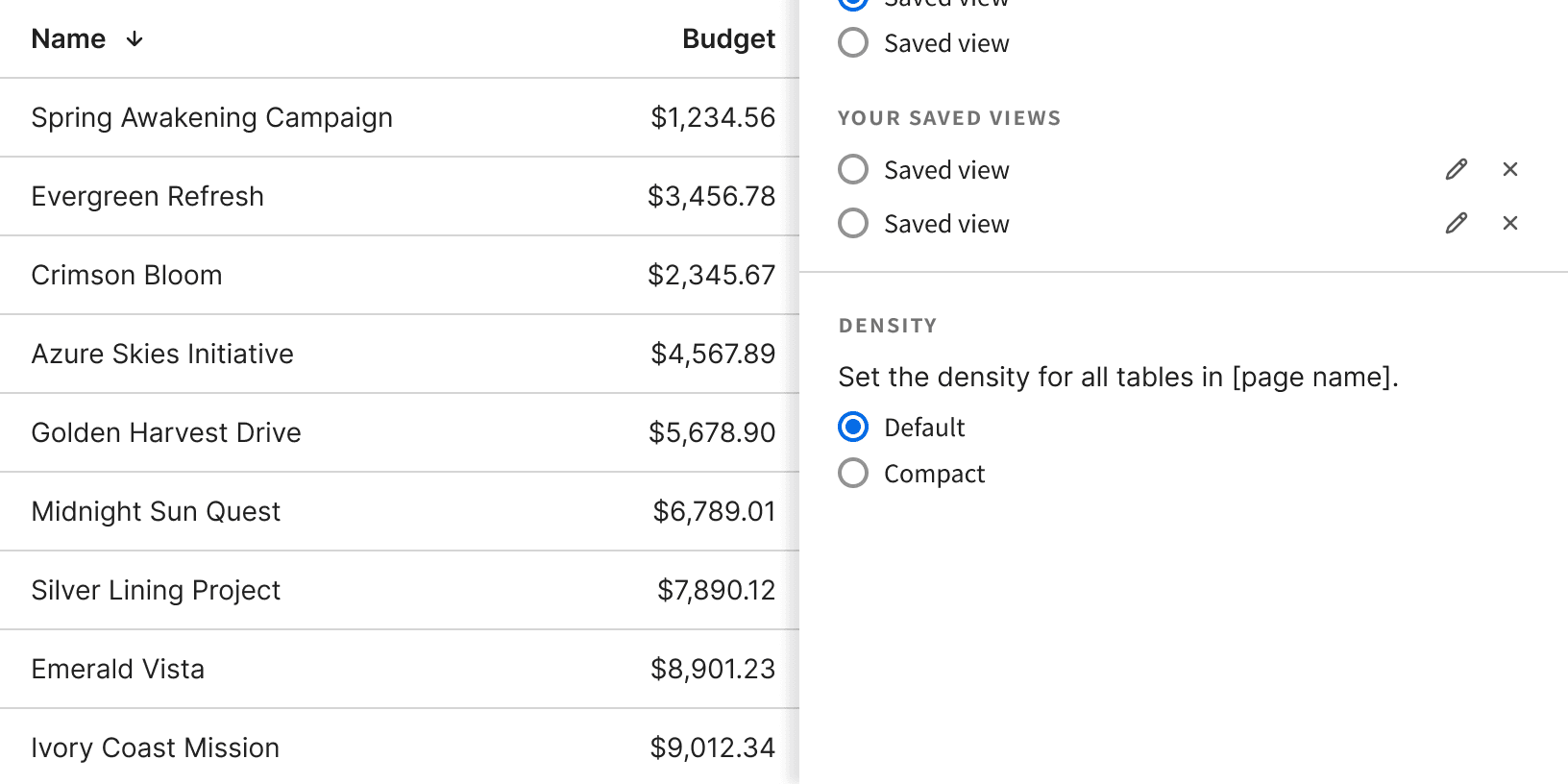Select the saved view radio above Your Saved Views
Image resolution: width=1568 pixels, height=784 pixels.
tap(853, 43)
